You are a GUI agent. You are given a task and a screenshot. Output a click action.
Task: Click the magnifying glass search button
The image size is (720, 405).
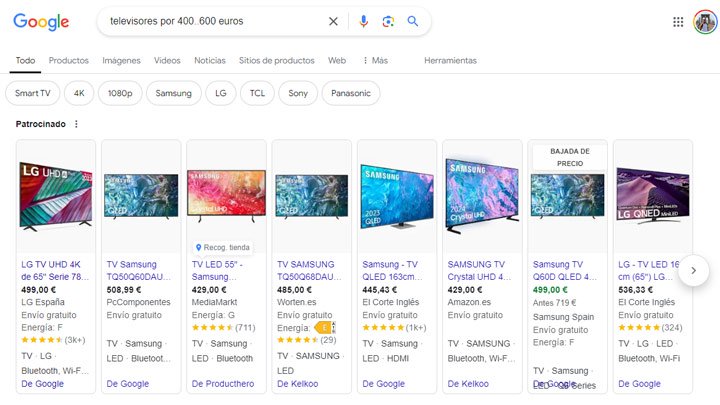(x=413, y=21)
